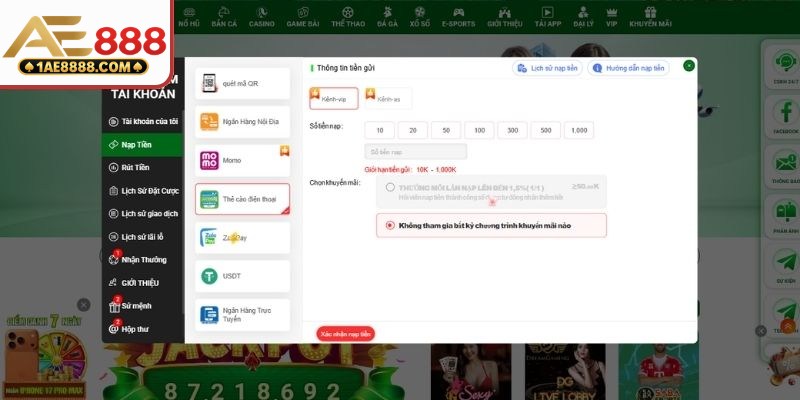Click the Jackpot banner
800x400 pixels.
coord(255,372)
